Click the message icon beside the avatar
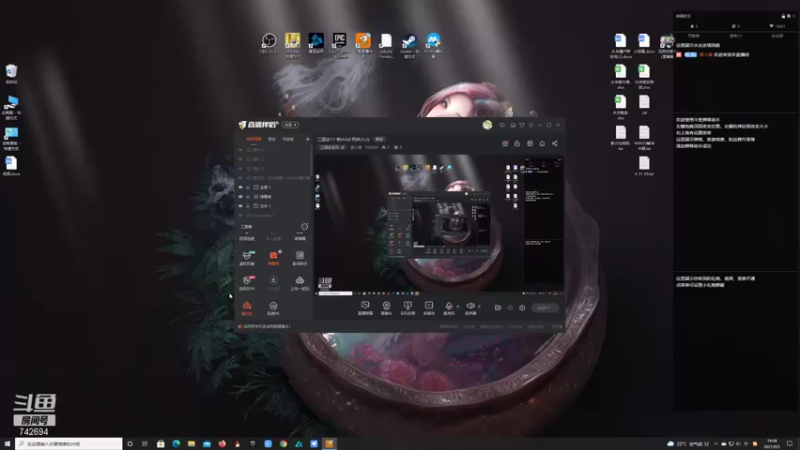 click(x=502, y=125)
